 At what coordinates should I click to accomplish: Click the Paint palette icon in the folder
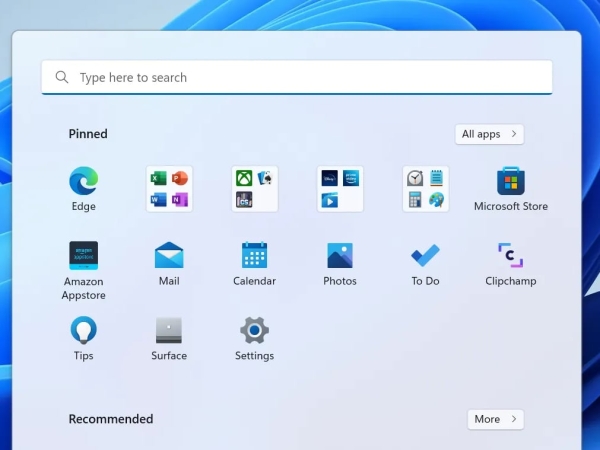436,200
